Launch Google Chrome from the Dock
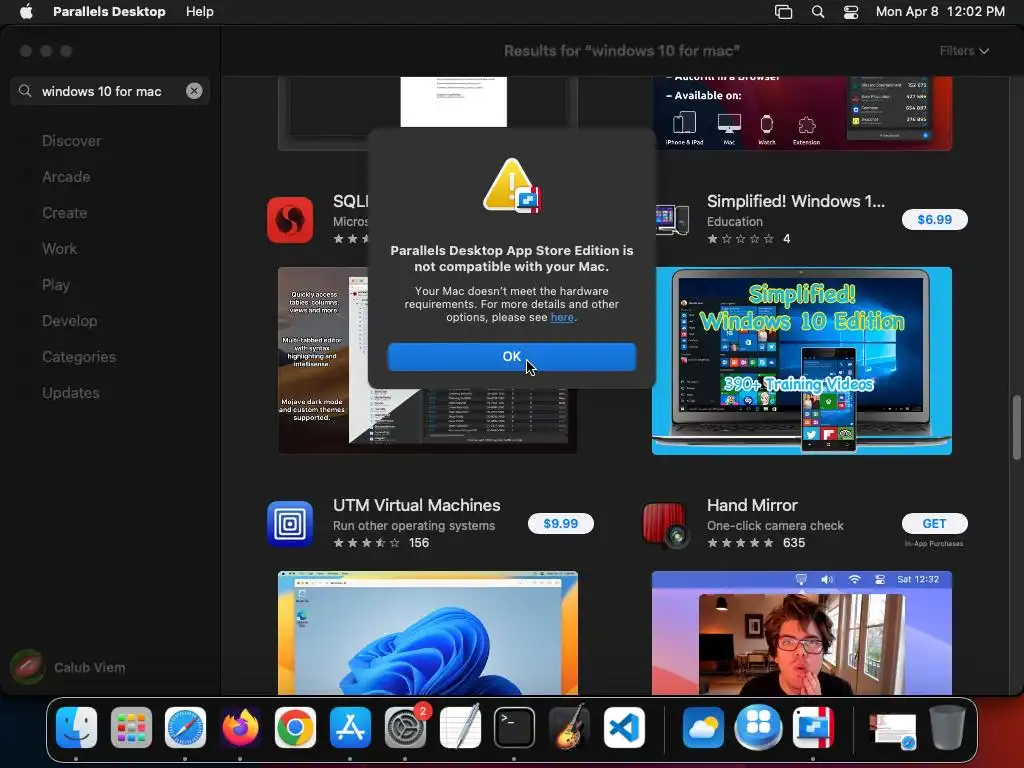 (295, 727)
